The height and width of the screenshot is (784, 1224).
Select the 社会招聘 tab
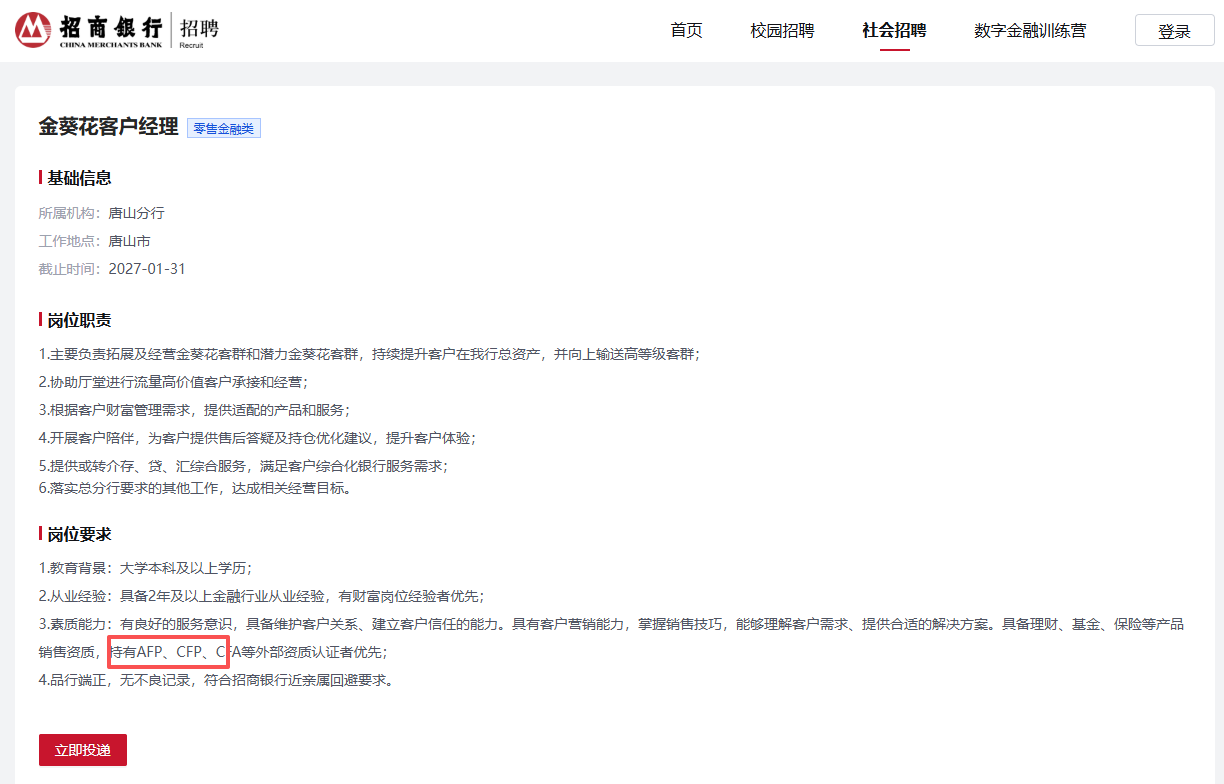point(894,31)
